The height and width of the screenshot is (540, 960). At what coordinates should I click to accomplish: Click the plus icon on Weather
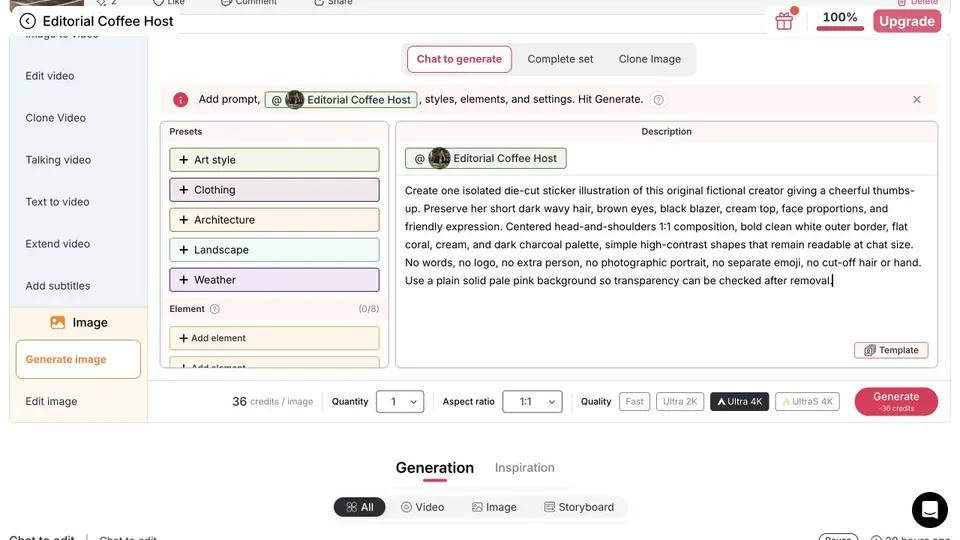pos(183,280)
